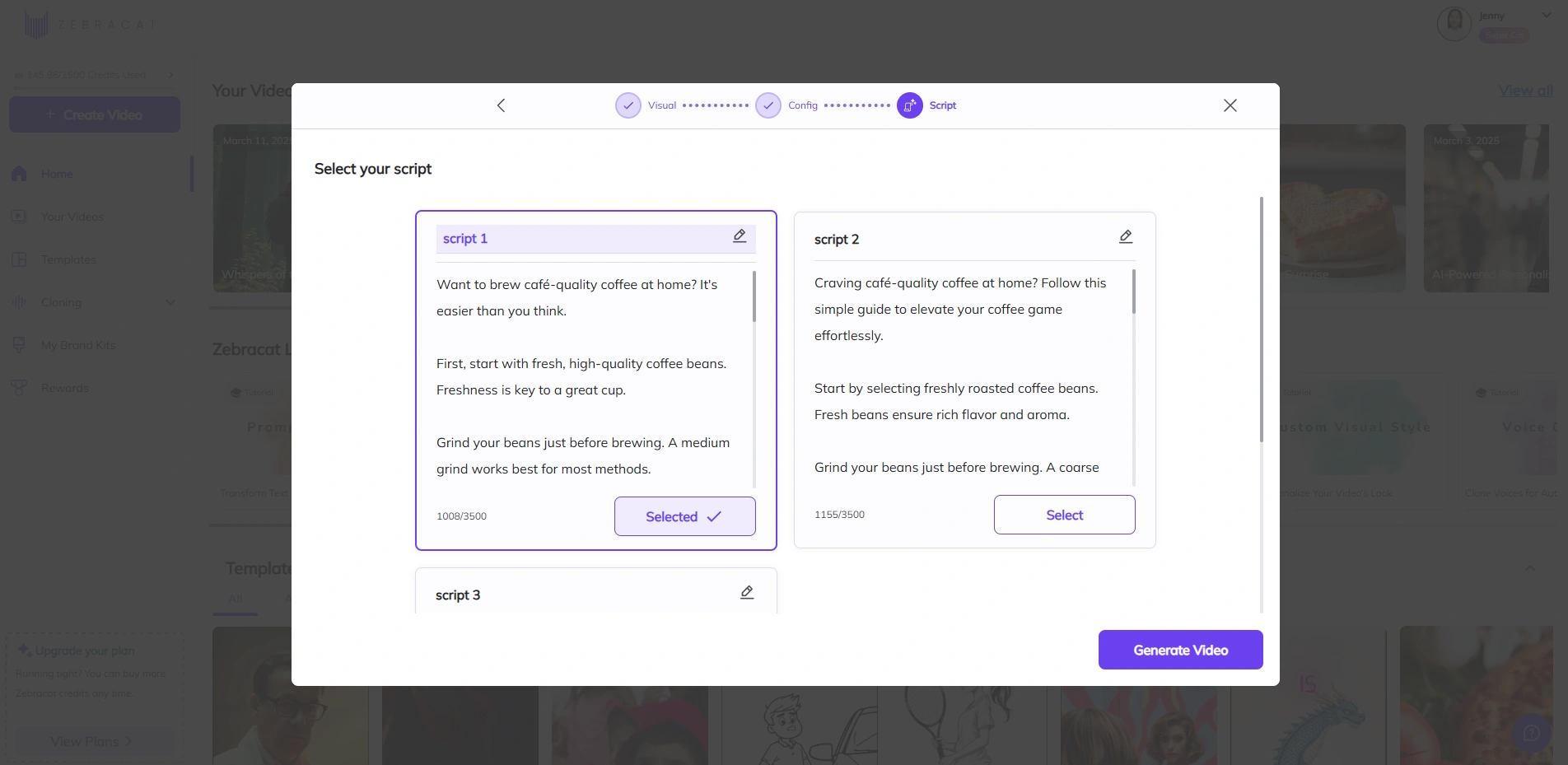Click the View all link

(x=1526, y=91)
